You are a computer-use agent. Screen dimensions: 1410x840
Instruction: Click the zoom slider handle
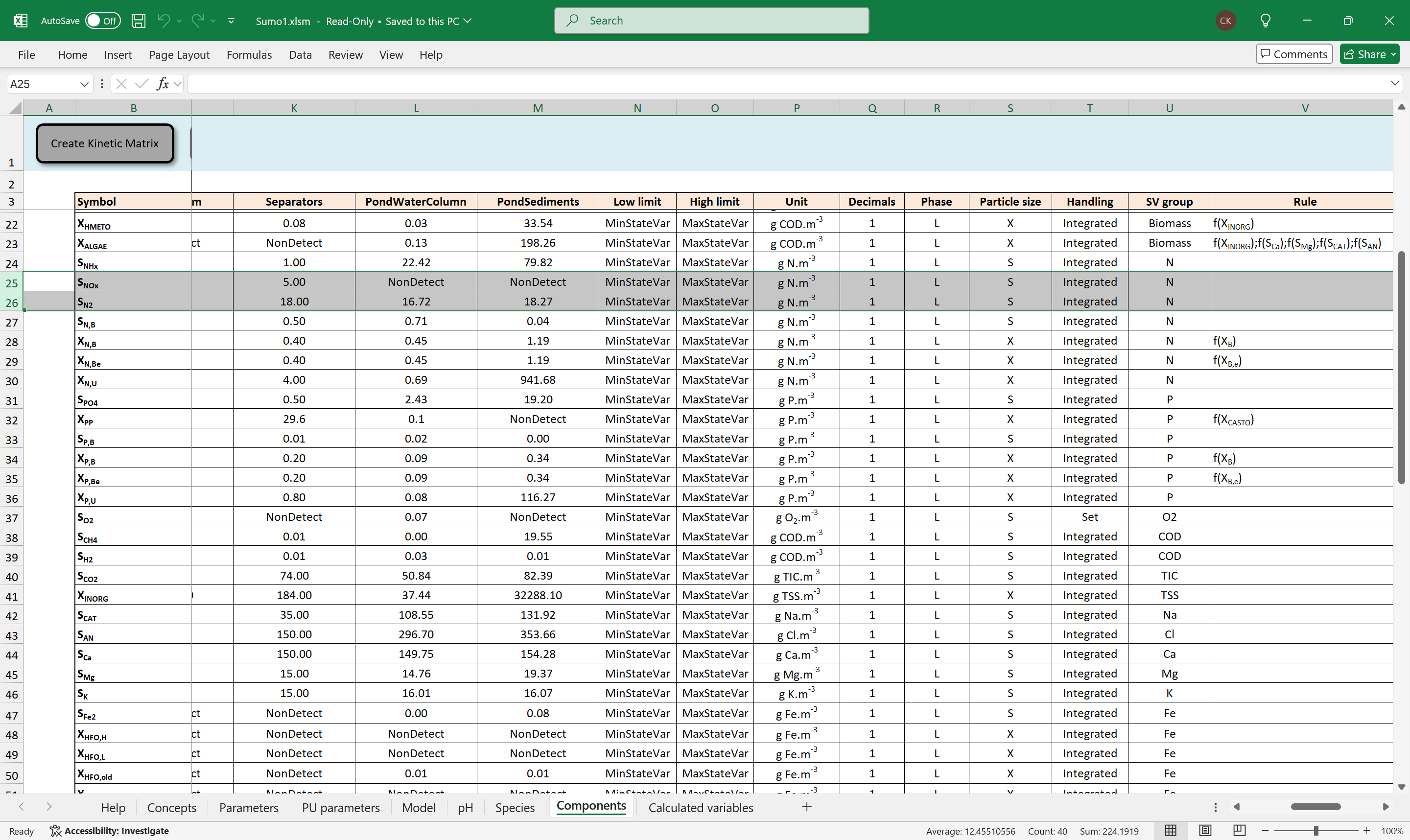(1316, 830)
